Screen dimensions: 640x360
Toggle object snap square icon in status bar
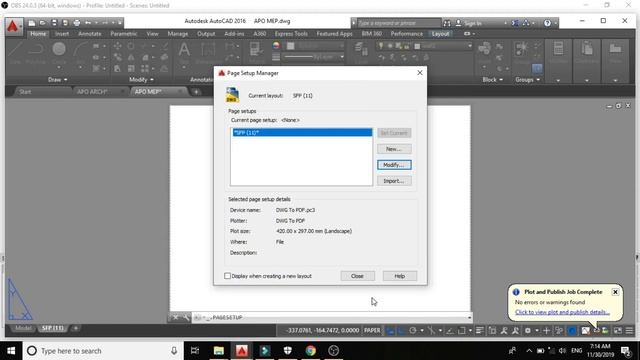click(461, 330)
